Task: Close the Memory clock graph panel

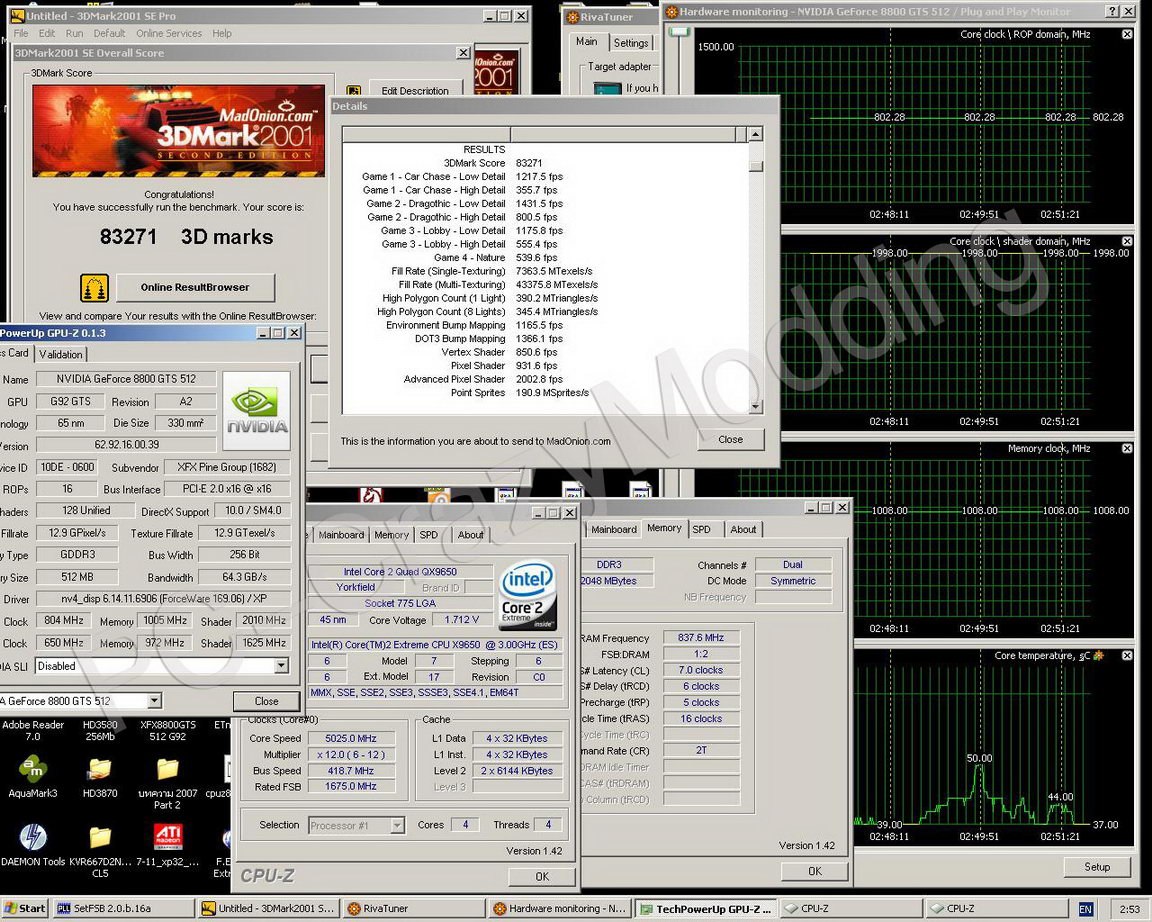Action: coord(1127,448)
